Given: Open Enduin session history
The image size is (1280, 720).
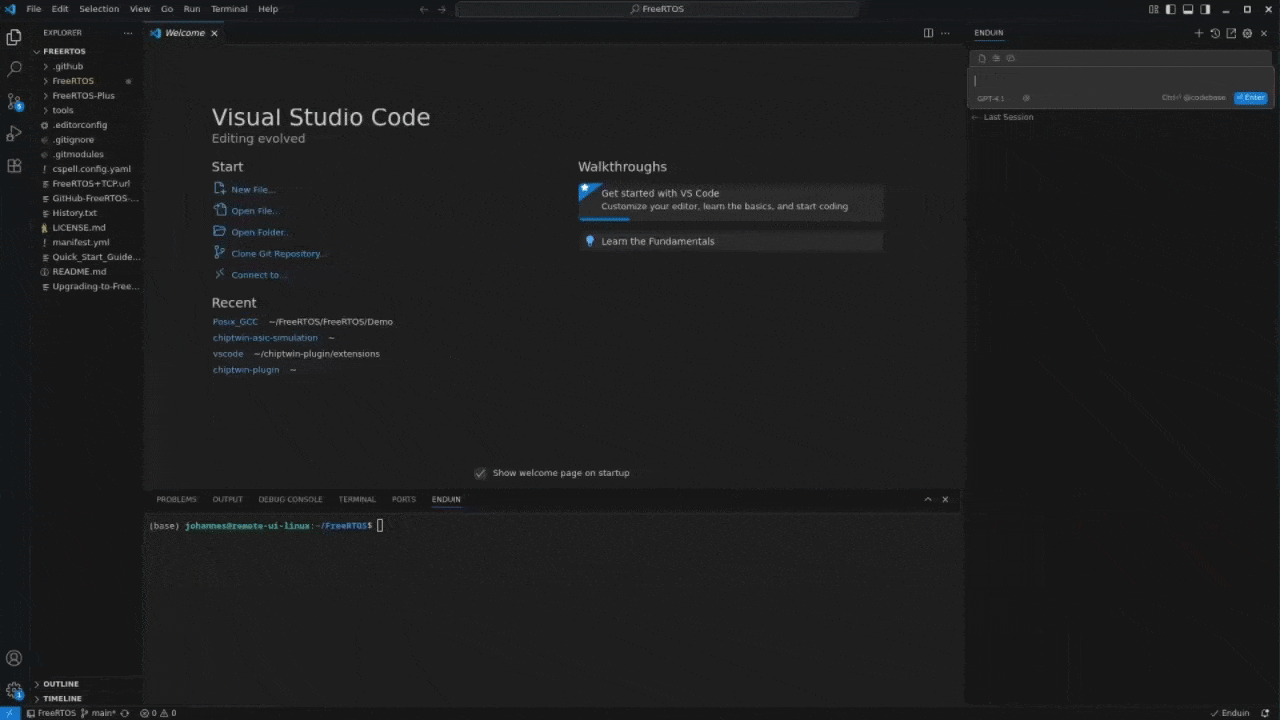Looking at the screenshot, I should [x=1215, y=33].
